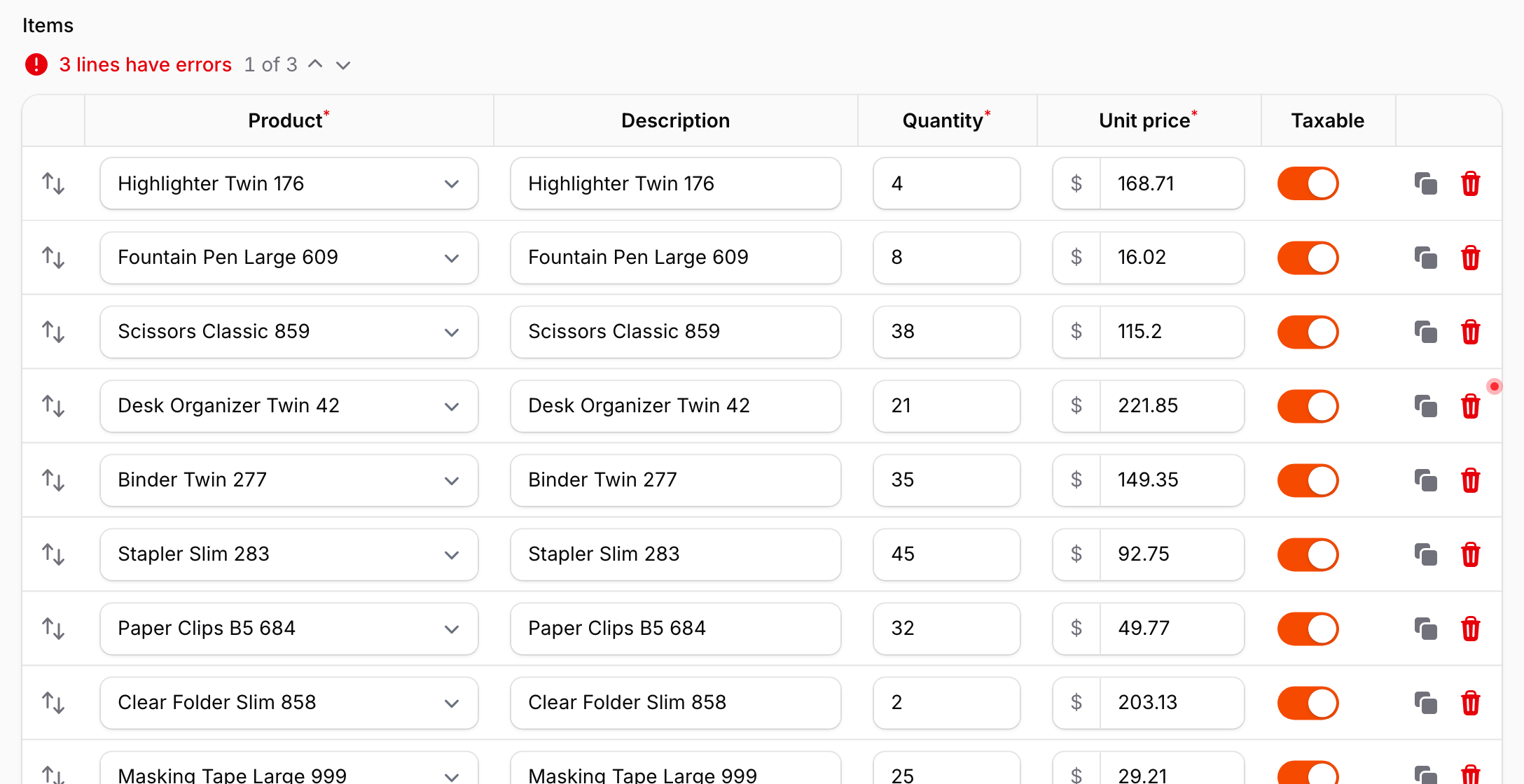1524x784 pixels.
Task: Open the Highlighter Twin 176 product dropdown
Action: point(289,183)
